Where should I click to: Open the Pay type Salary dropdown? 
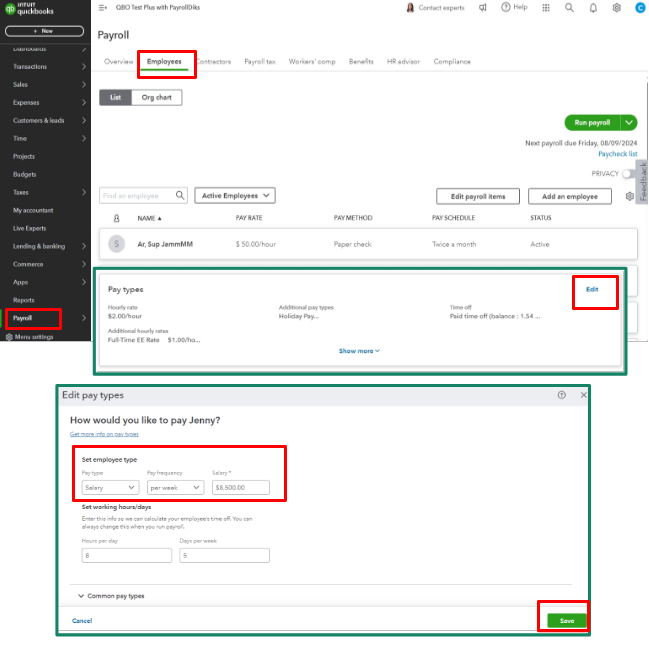(110, 487)
